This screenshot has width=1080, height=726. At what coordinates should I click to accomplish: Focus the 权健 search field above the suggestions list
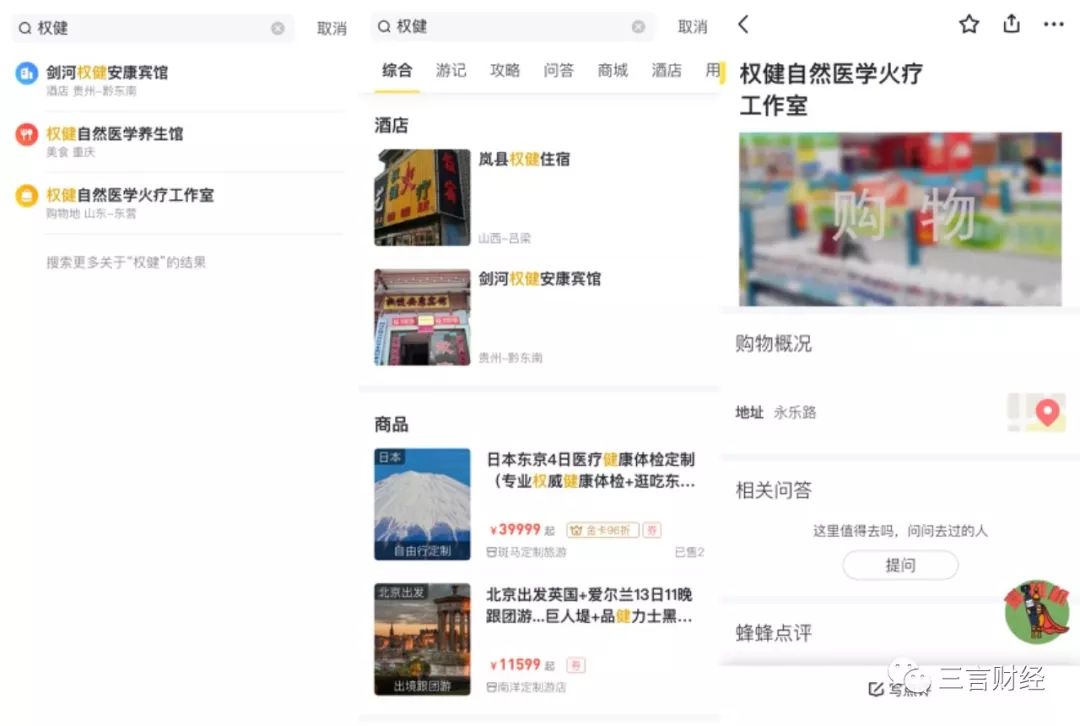point(153,28)
